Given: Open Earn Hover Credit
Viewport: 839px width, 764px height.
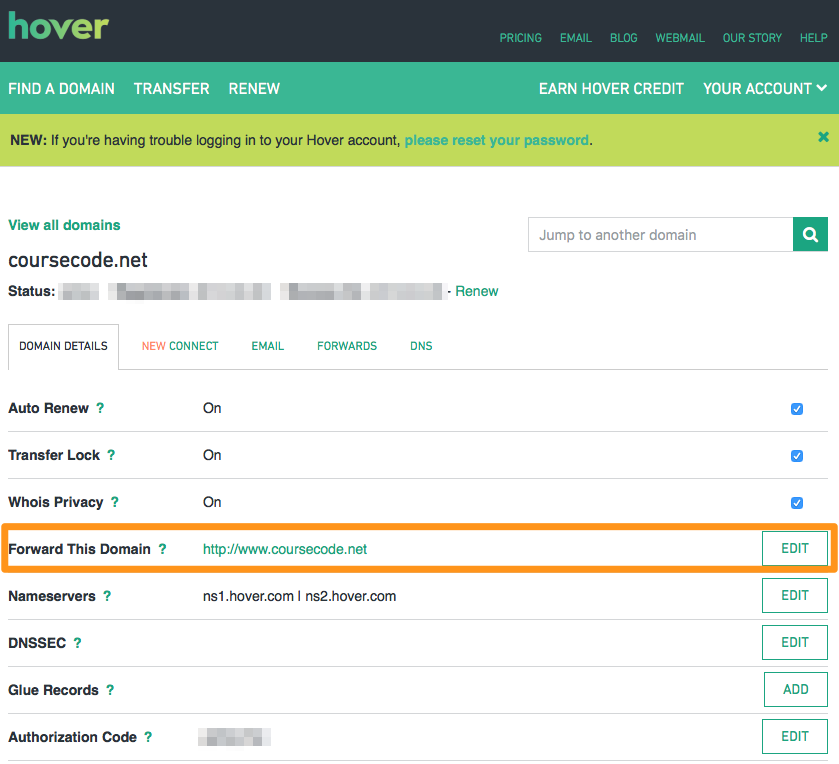Looking at the screenshot, I should [x=611, y=88].
